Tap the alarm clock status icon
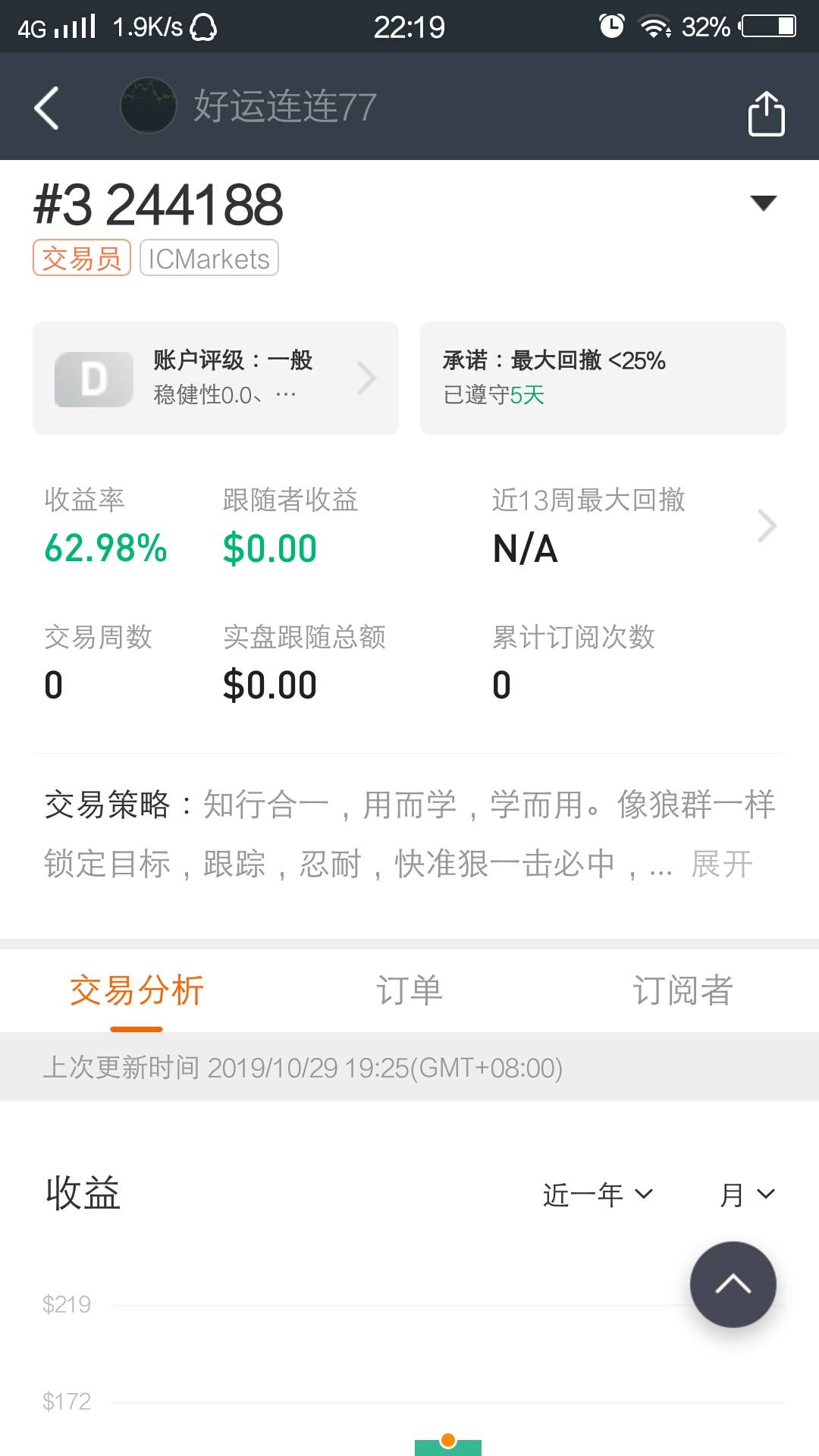This screenshot has height=1456, width=819. click(611, 27)
